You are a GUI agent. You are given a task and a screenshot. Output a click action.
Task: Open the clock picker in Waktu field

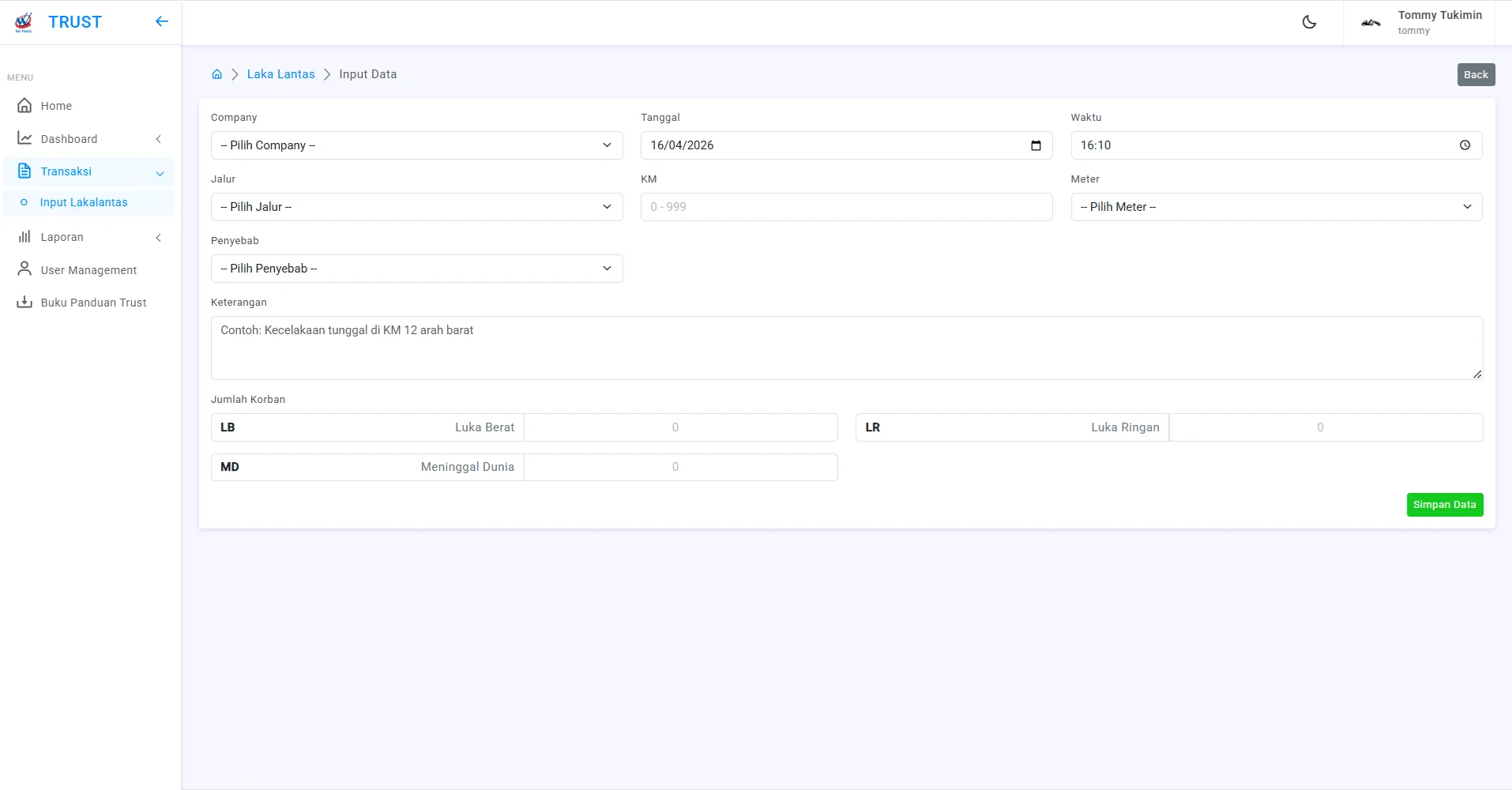click(x=1465, y=145)
